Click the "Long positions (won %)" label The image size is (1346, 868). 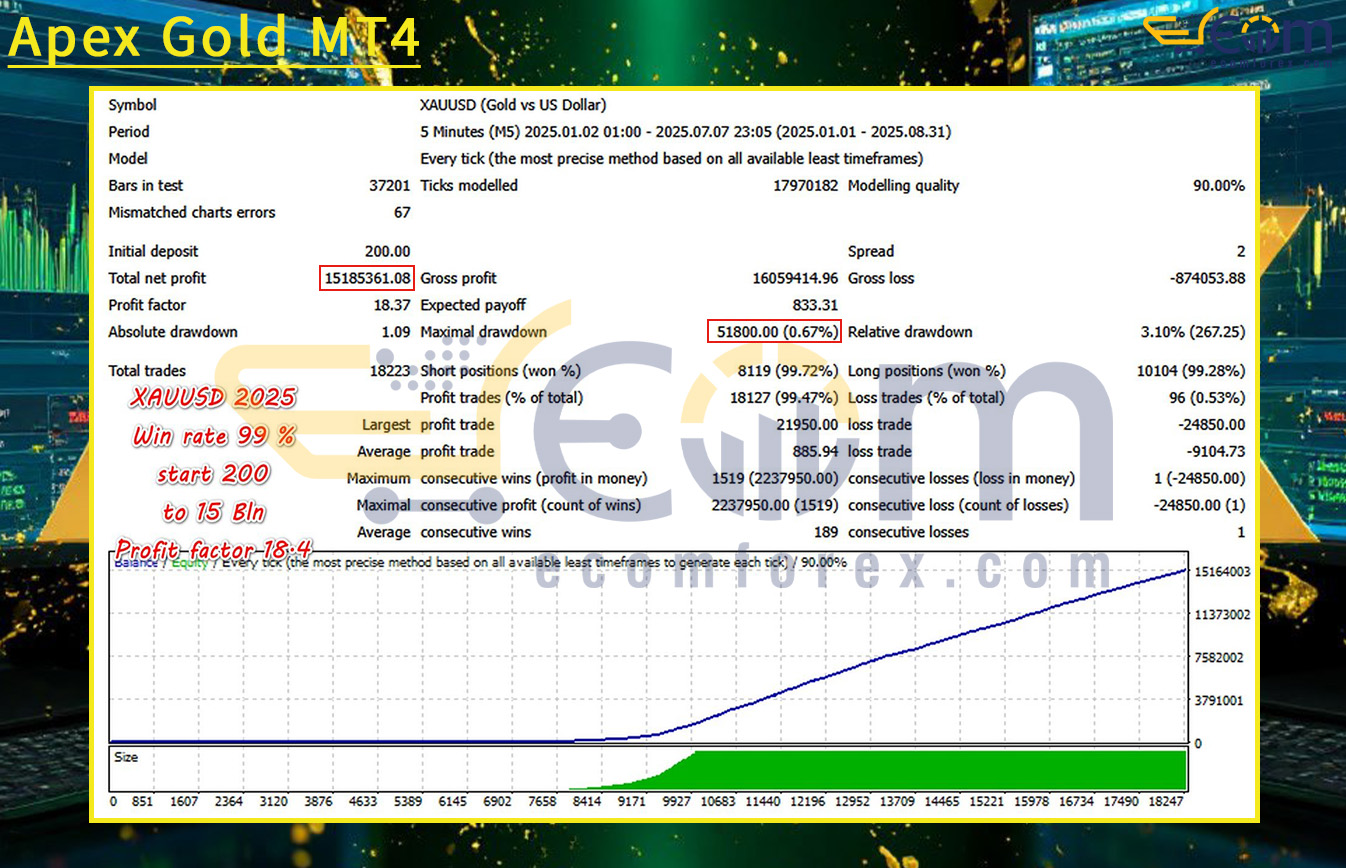tap(927, 372)
